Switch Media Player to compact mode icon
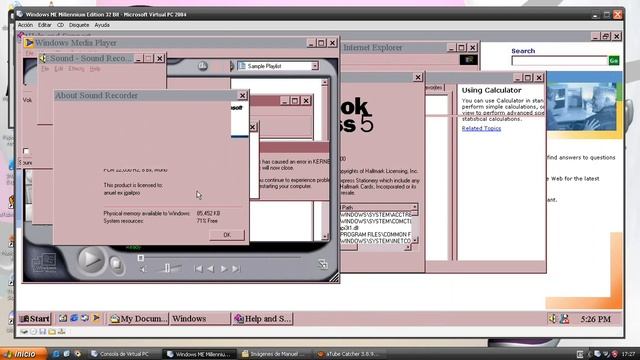640x360 pixels. [x=323, y=264]
